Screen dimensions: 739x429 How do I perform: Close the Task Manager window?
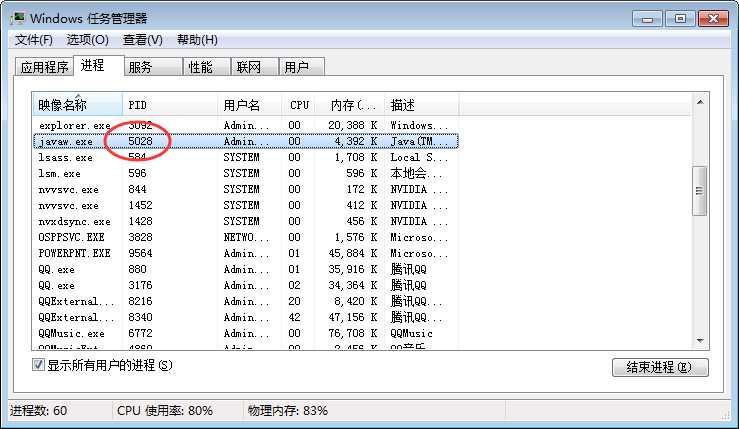pos(714,19)
